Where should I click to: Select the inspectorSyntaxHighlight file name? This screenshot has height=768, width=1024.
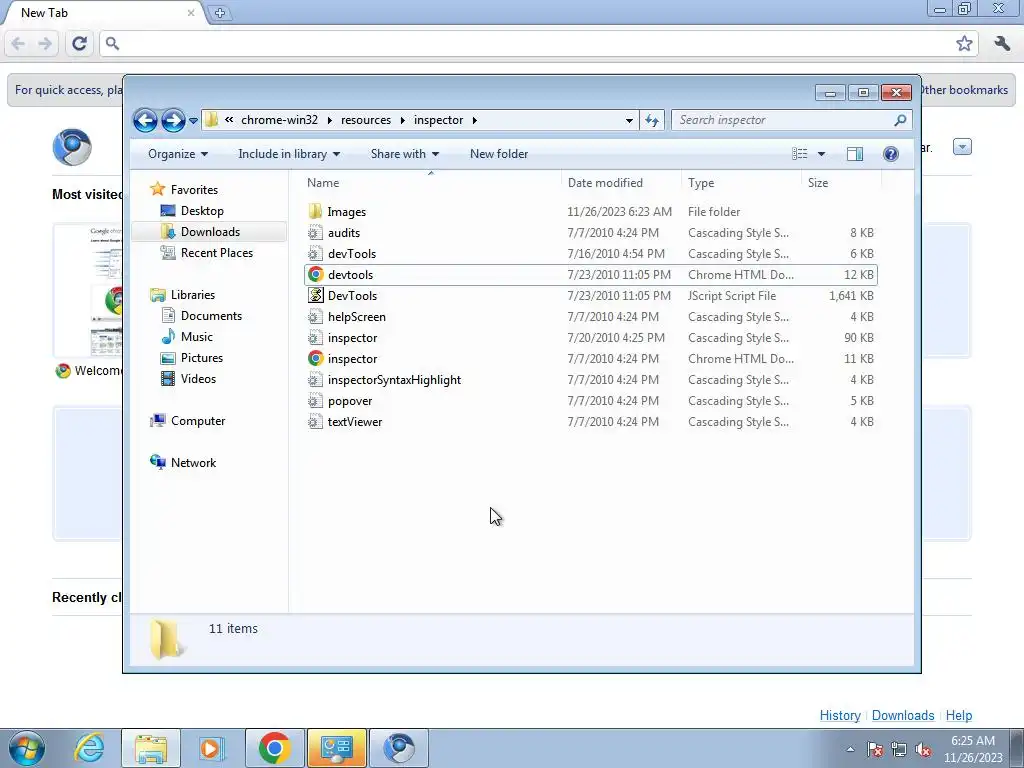394,379
